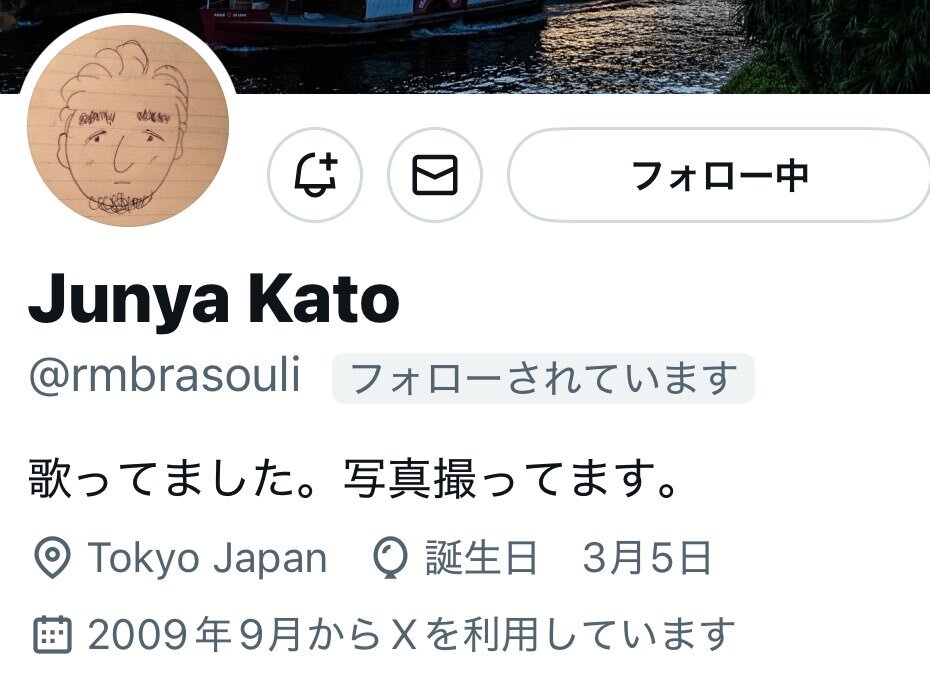
Task: Select bio sentence 写真撮ってます。
Action: [x=511, y=478]
